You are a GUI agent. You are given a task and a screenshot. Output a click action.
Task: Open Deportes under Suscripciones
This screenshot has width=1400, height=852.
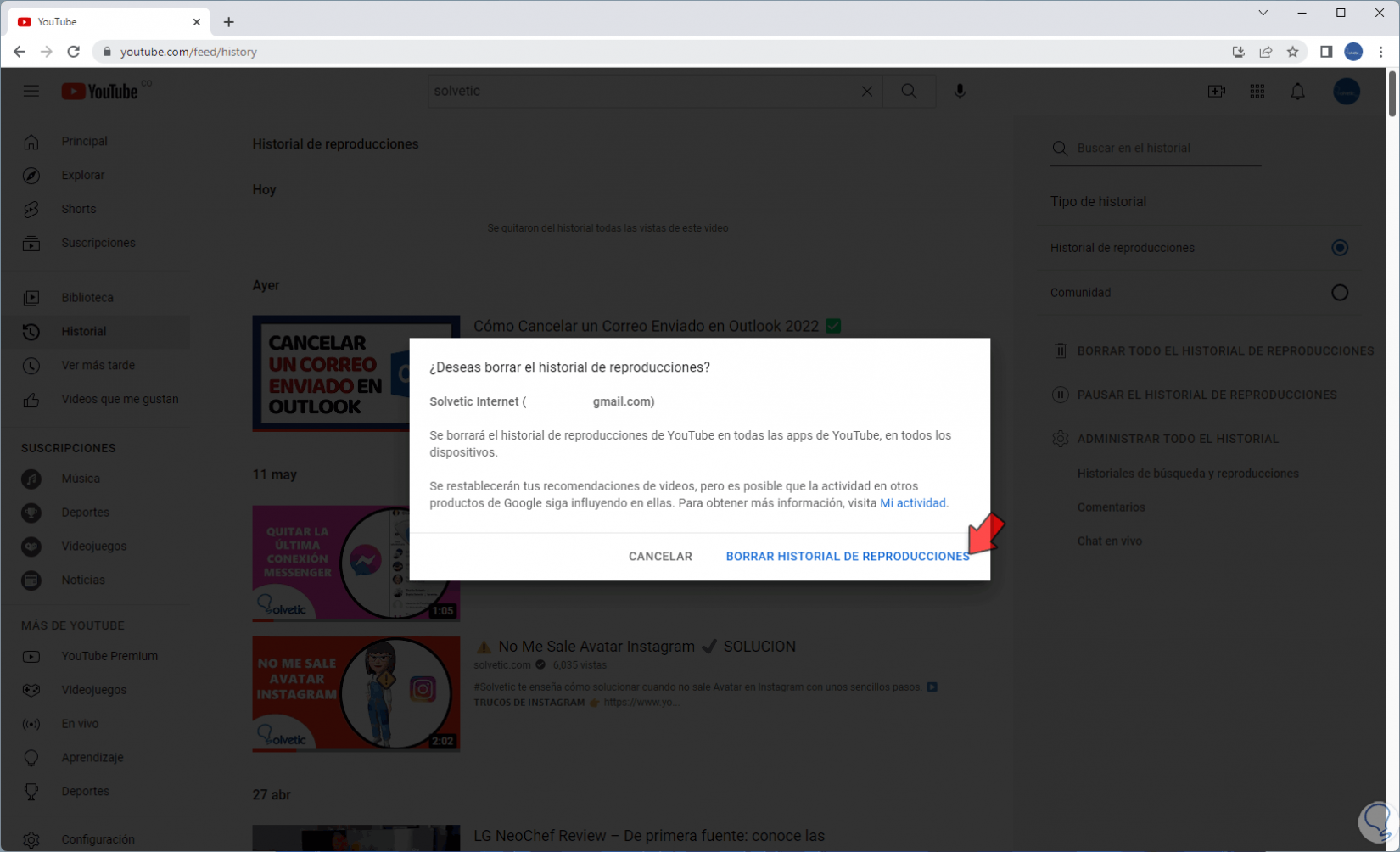pyautogui.click(x=95, y=513)
